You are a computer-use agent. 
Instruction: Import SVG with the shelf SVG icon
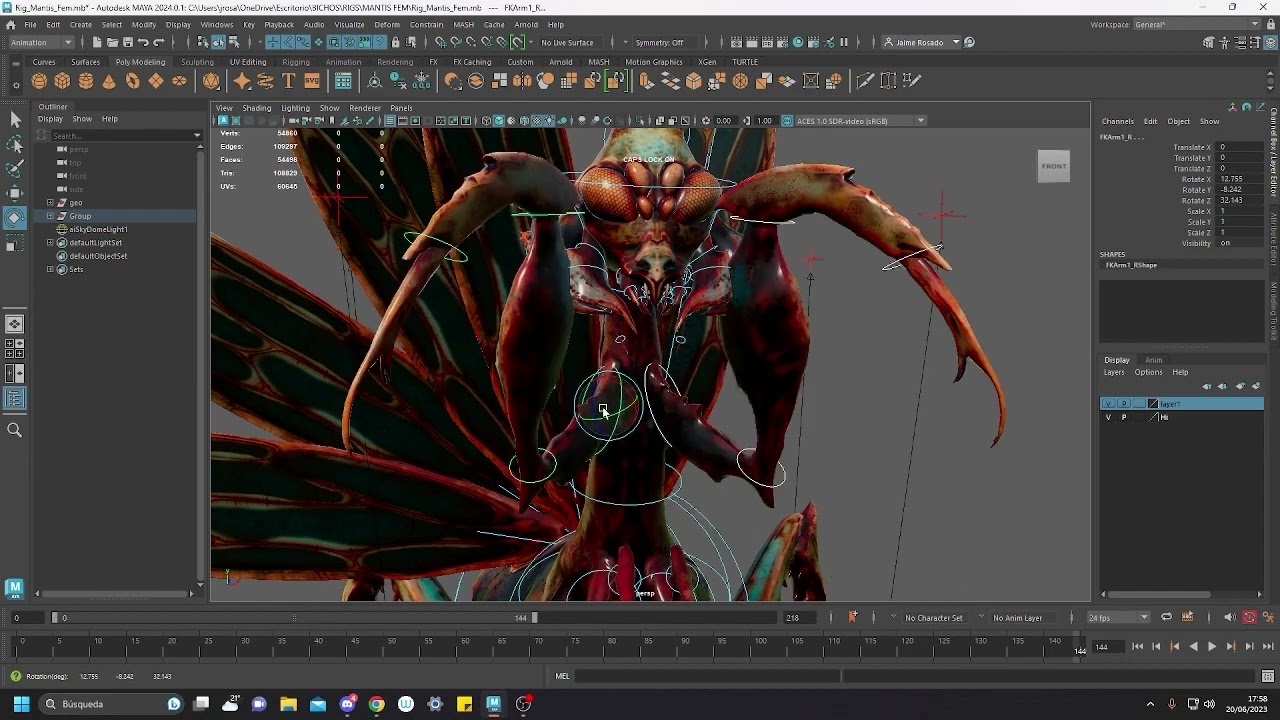(x=312, y=81)
